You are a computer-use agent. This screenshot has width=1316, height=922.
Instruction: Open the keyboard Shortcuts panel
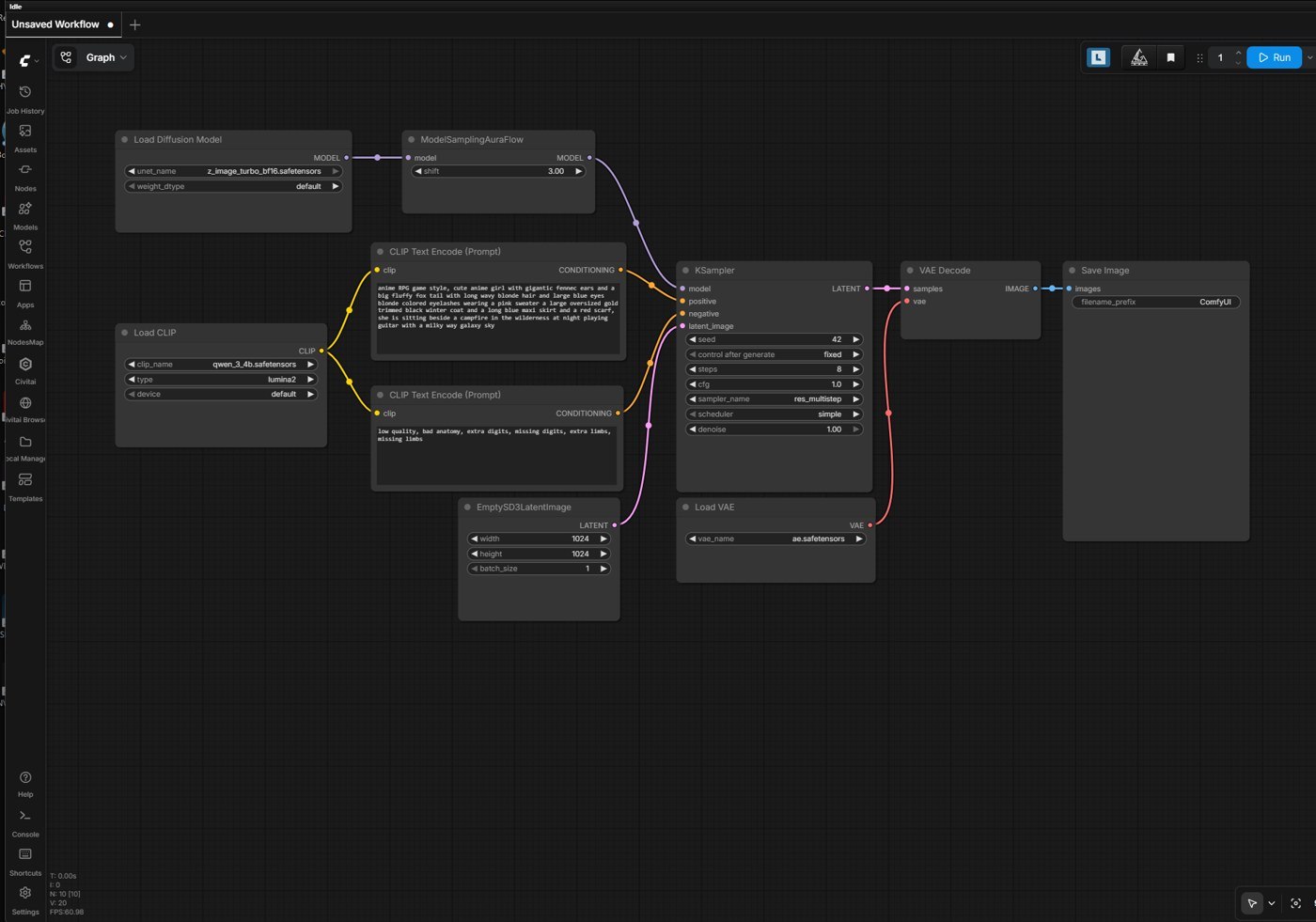click(25, 861)
